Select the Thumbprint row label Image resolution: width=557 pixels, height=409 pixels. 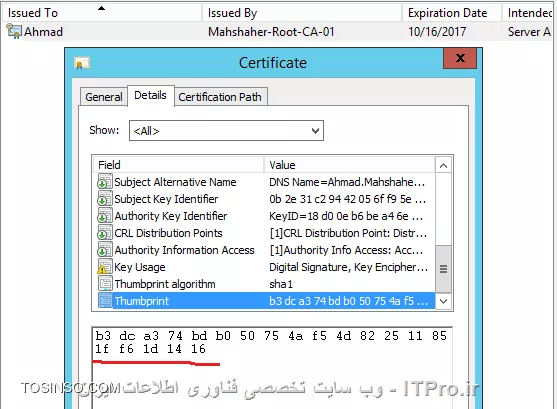coord(142,301)
